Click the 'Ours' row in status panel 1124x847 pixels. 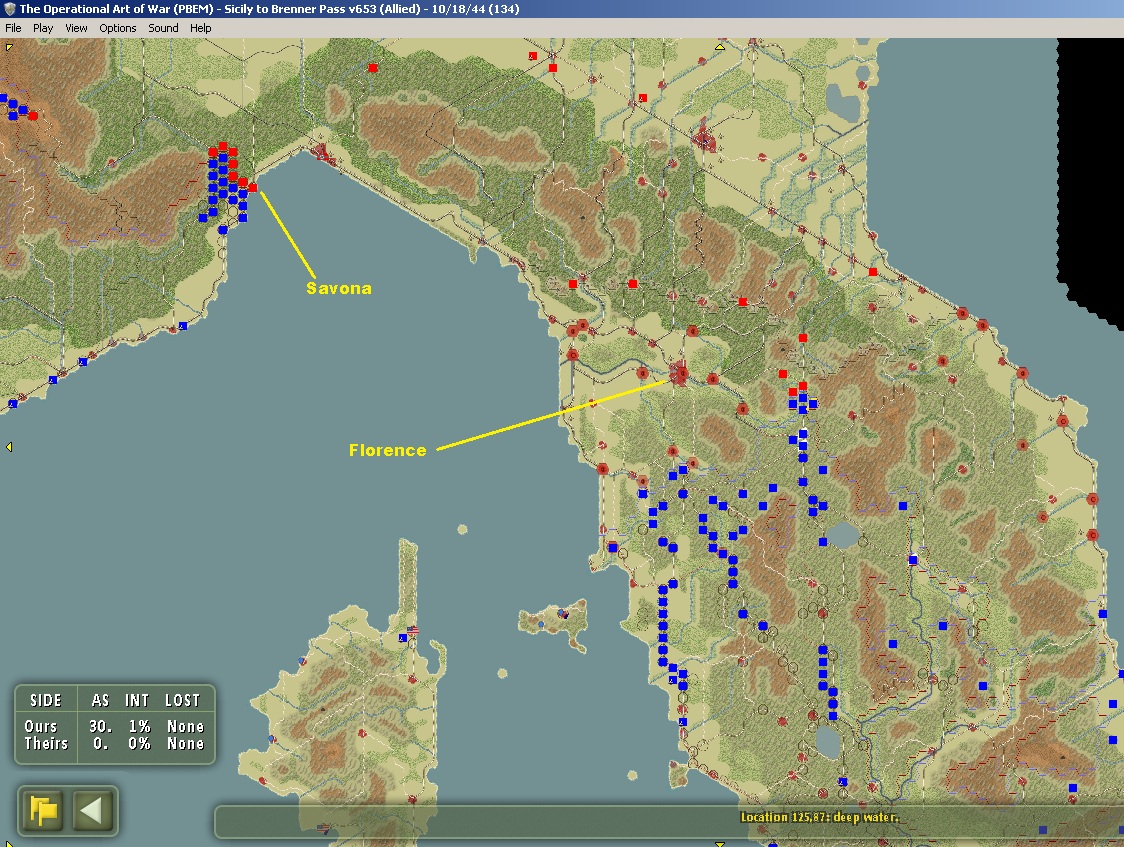(115, 726)
